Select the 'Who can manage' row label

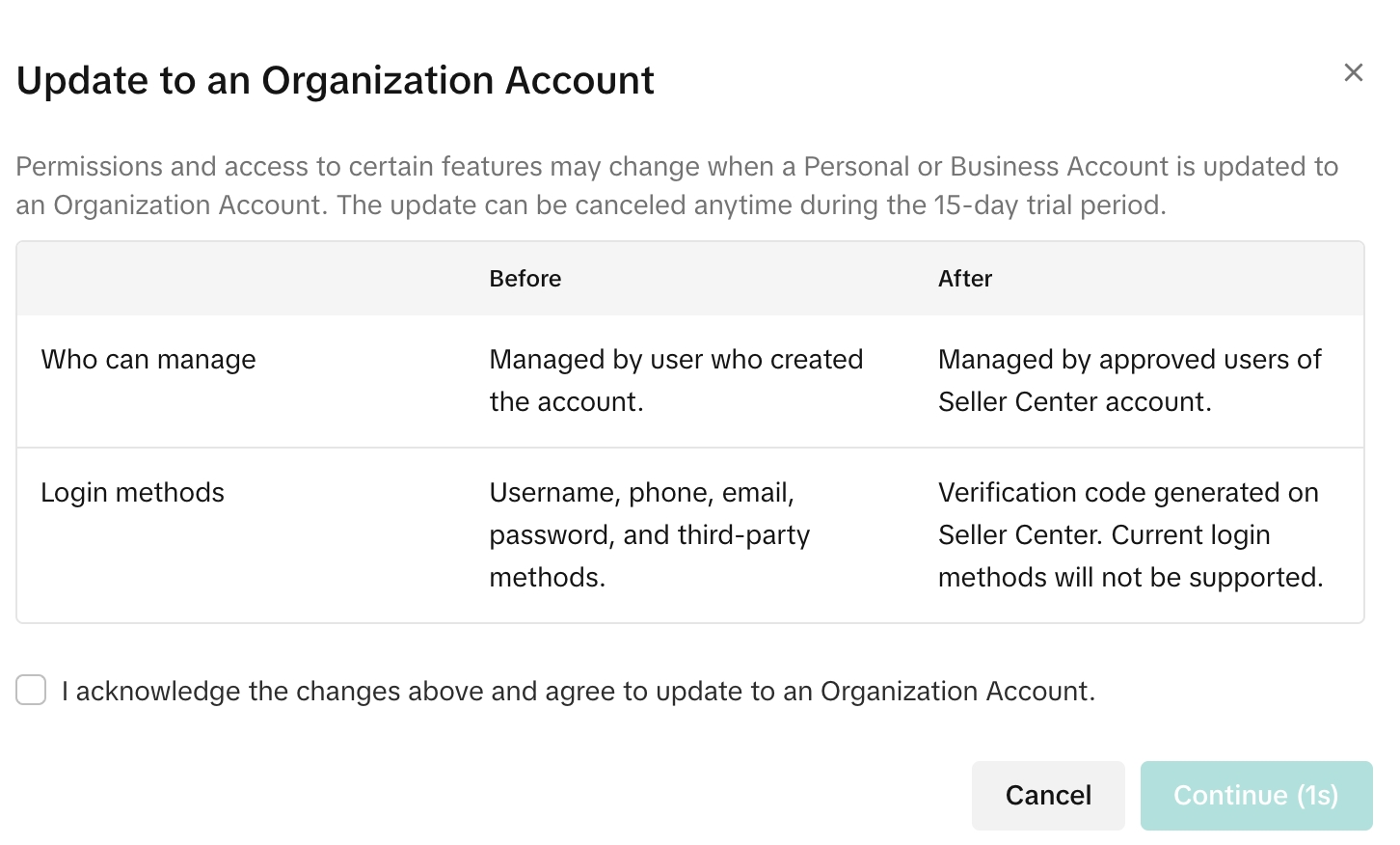(148, 360)
